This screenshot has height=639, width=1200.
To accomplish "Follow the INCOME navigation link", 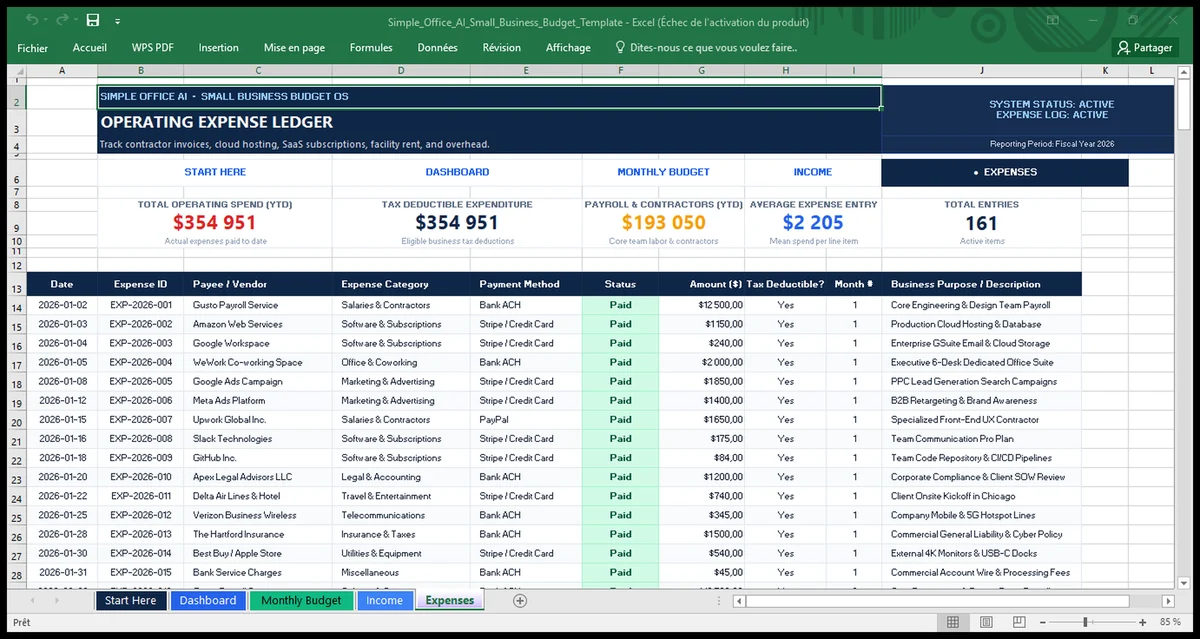I will coord(813,172).
